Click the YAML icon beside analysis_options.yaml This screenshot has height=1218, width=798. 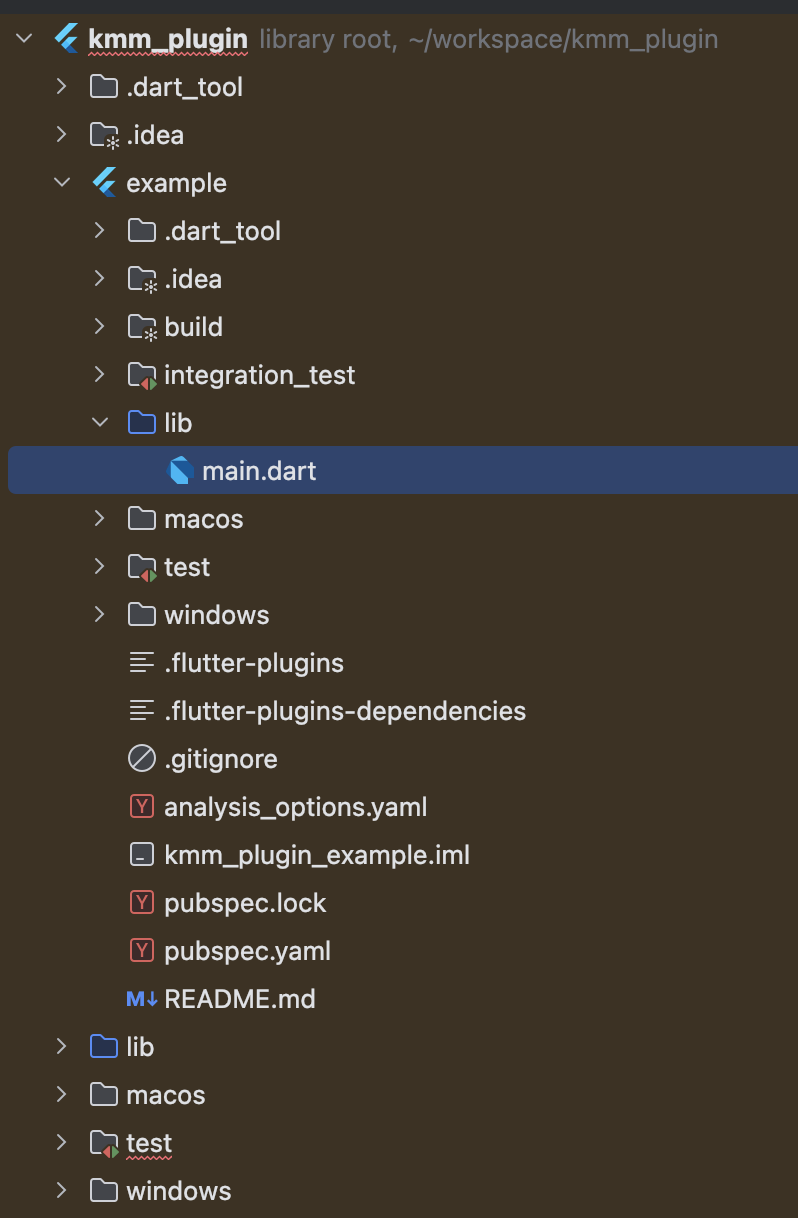(x=142, y=807)
